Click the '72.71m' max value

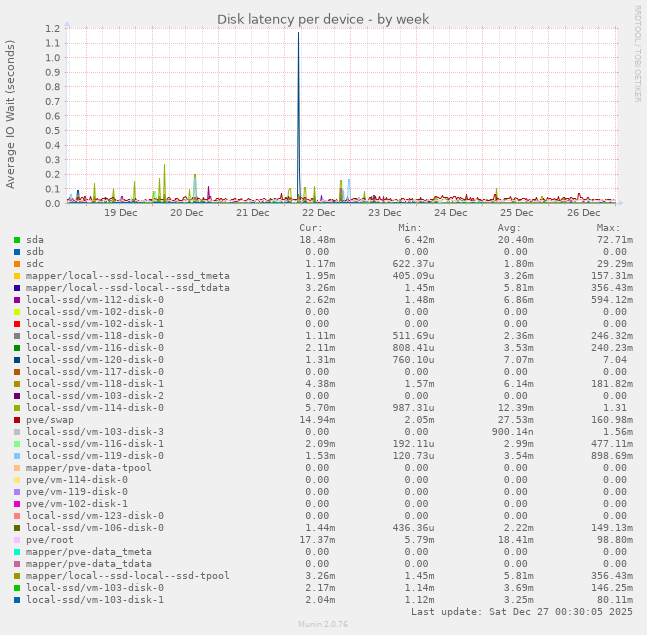coord(615,240)
